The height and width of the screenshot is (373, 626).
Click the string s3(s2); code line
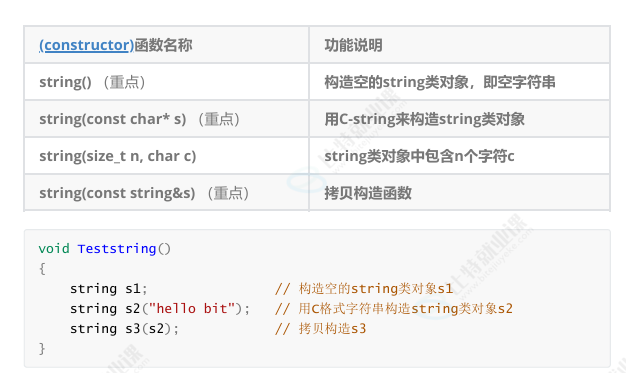coord(124,328)
